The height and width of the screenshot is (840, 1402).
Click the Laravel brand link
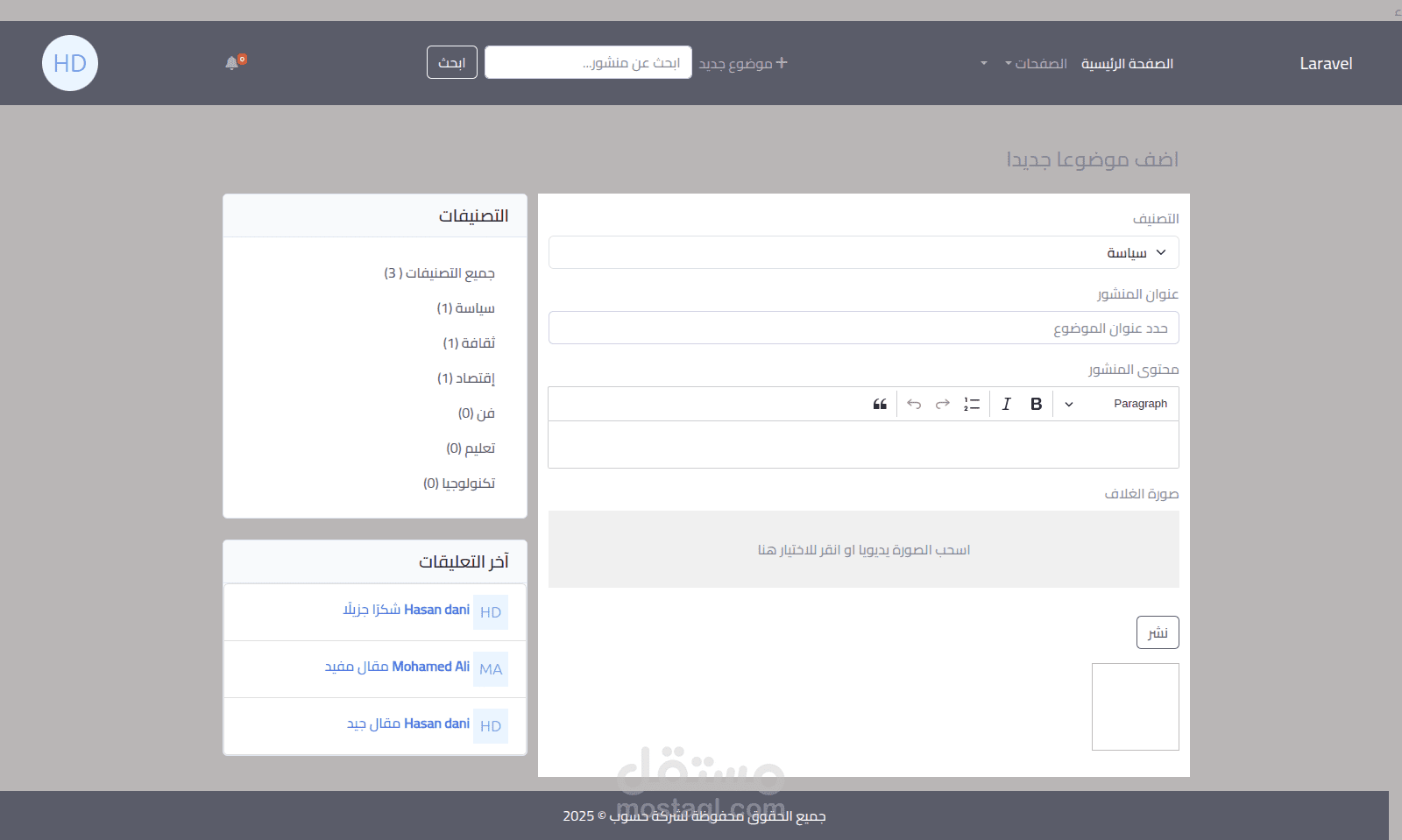[1326, 63]
